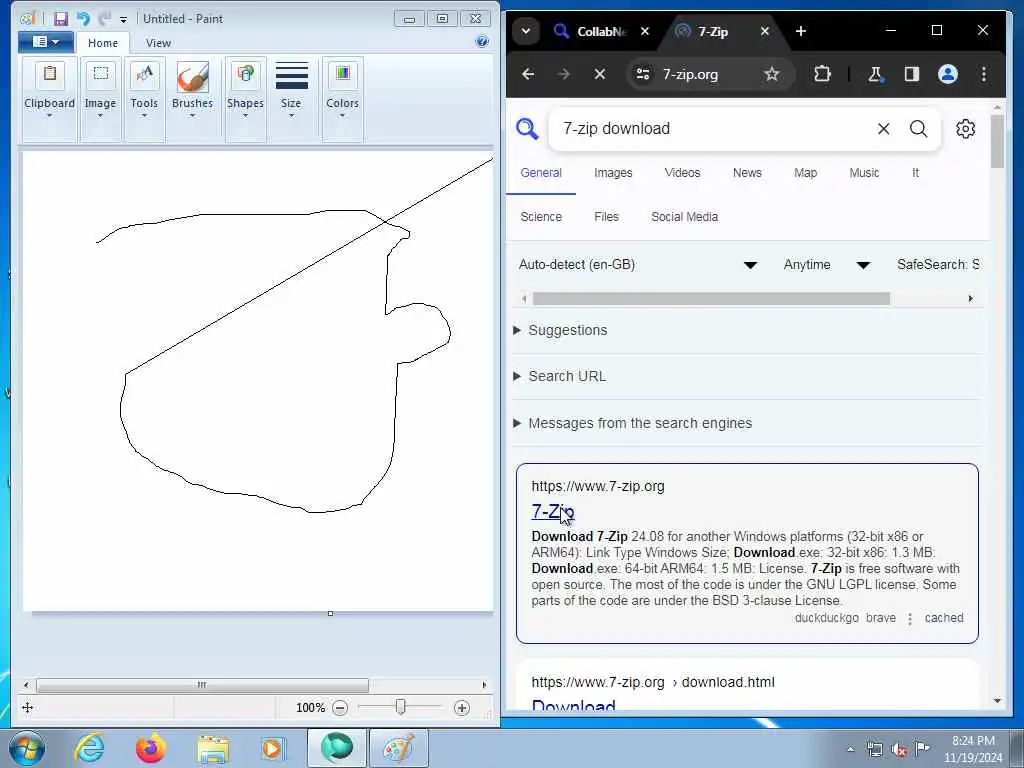Open the cached link of 7-Zip result

(944, 618)
